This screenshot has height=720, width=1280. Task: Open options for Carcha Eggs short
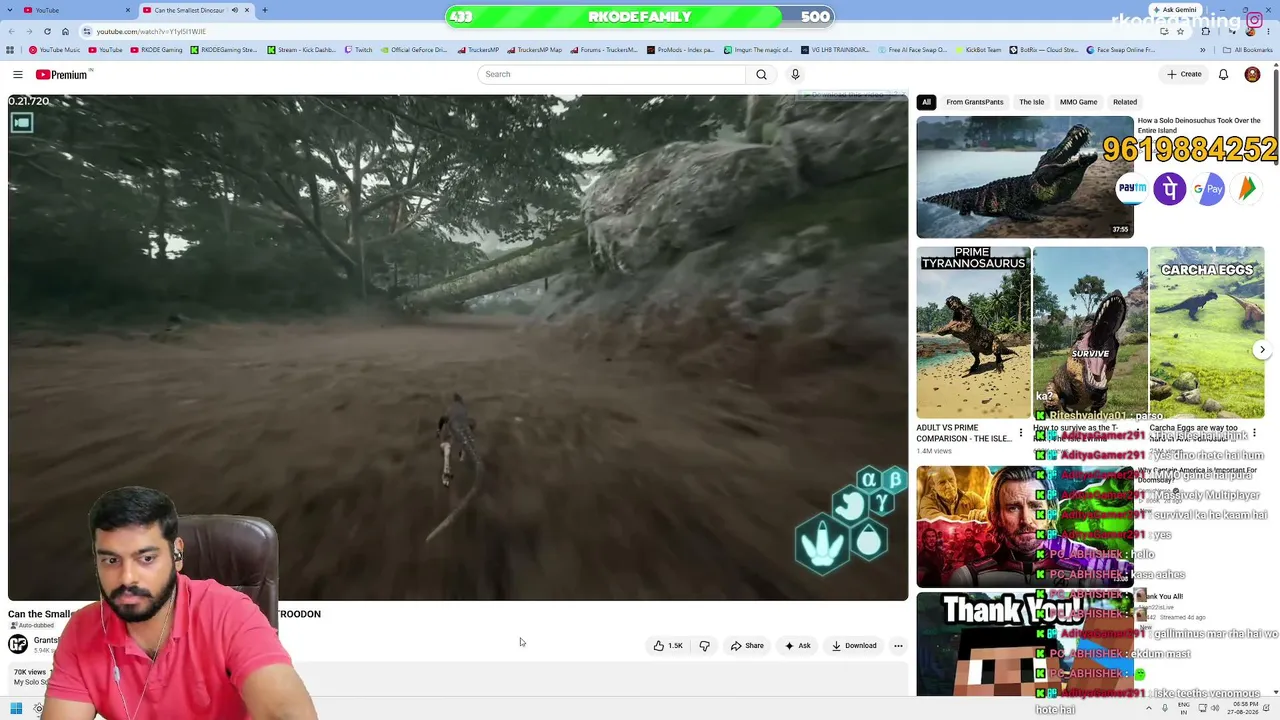[1254, 433]
